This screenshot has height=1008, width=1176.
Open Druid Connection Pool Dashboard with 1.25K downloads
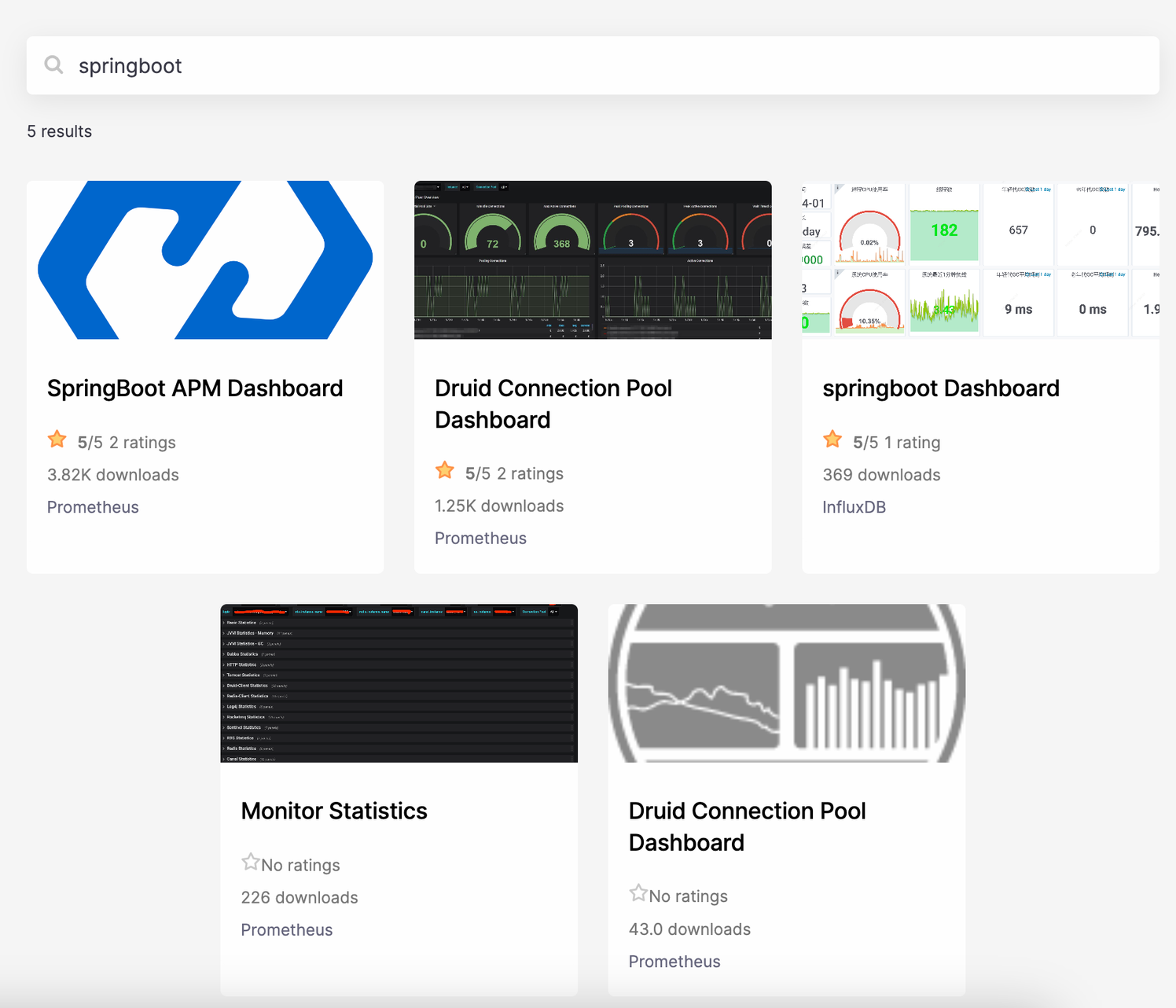click(553, 404)
